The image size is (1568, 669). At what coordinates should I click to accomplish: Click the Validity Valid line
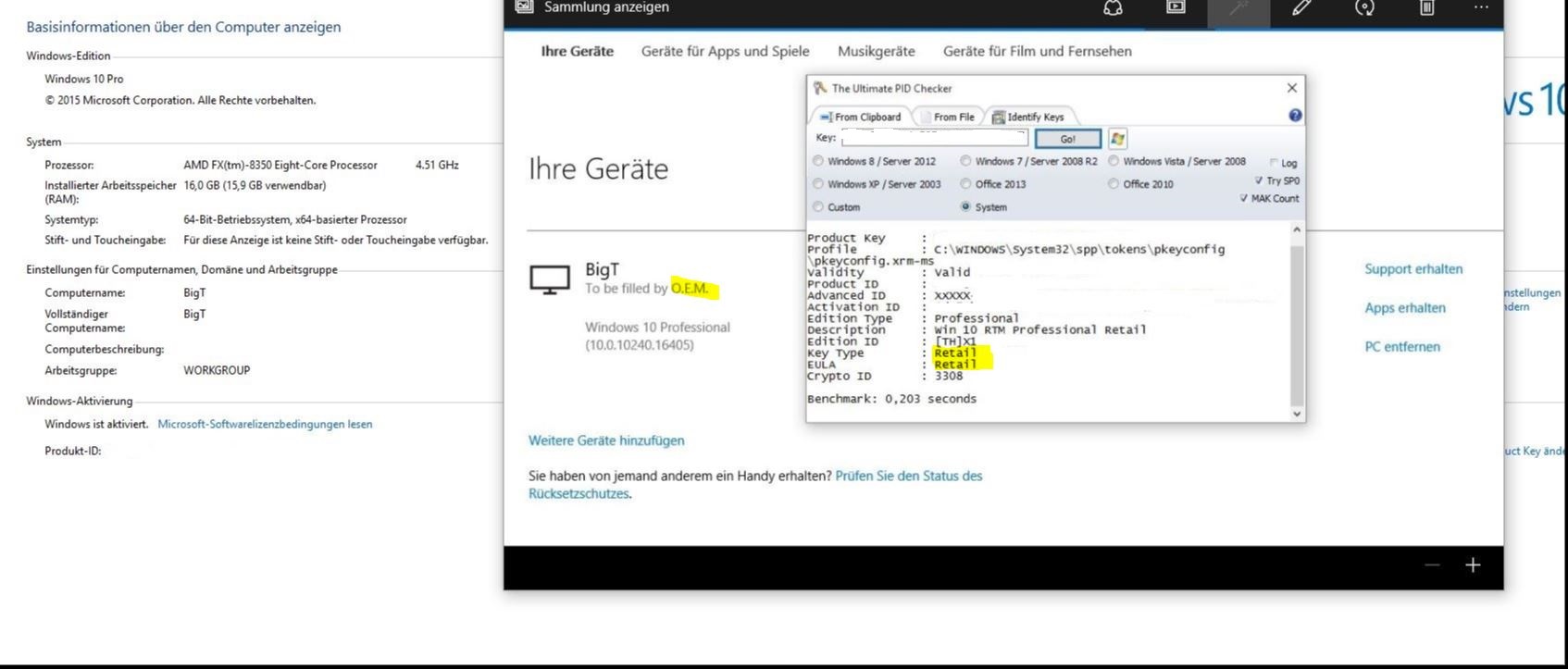889,272
